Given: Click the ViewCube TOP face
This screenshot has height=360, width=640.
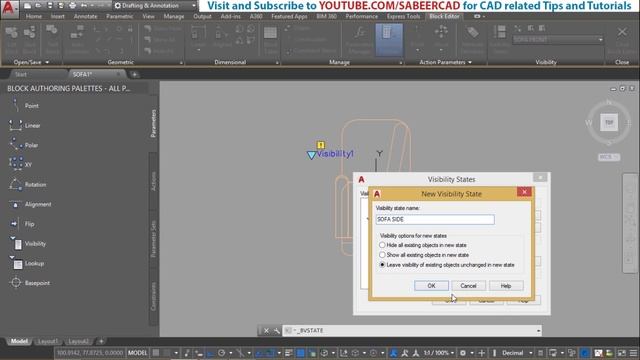Looking at the screenshot, I should coord(609,122).
